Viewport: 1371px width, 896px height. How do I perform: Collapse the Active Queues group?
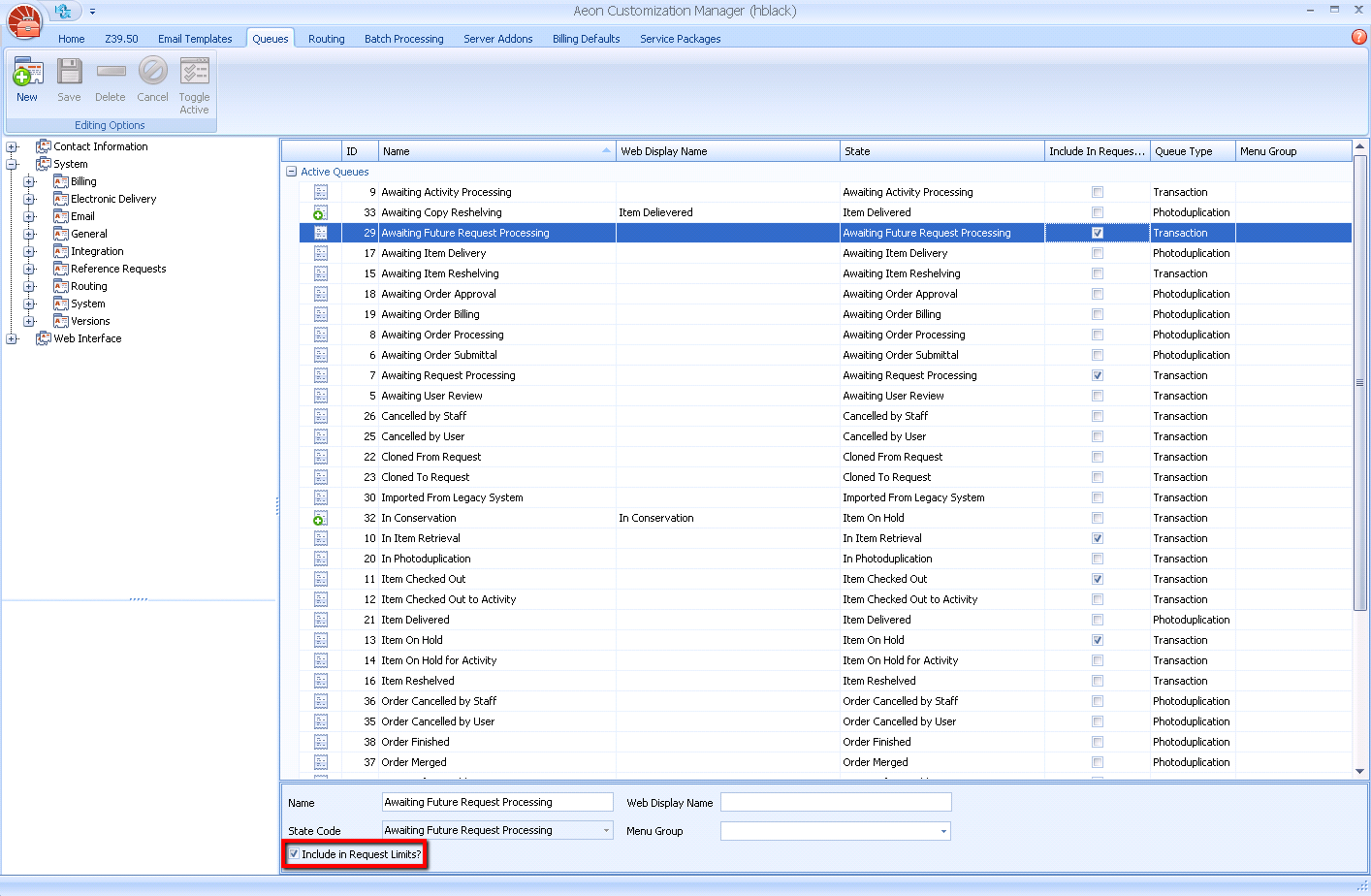pyautogui.click(x=291, y=172)
